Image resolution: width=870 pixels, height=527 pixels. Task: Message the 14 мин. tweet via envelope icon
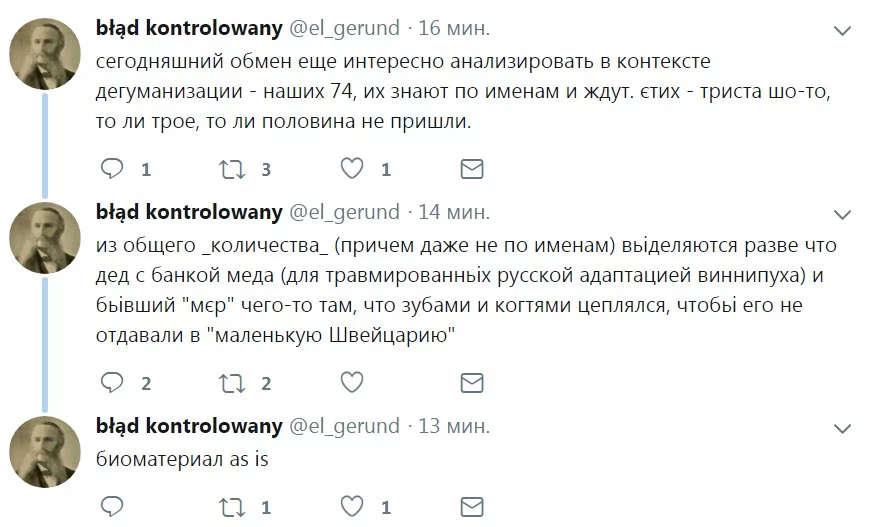(471, 382)
